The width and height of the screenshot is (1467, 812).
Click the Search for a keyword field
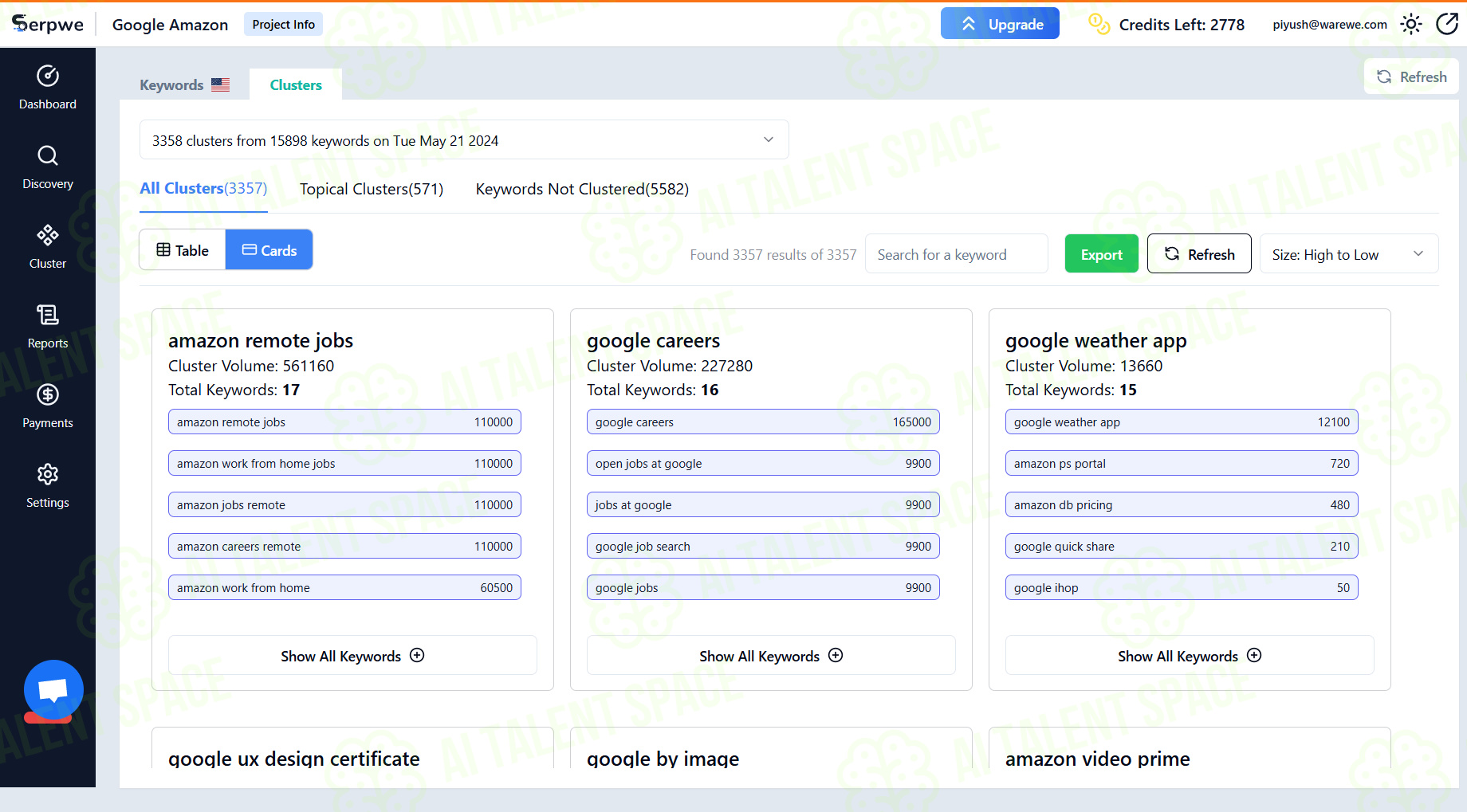pos(956,254)
